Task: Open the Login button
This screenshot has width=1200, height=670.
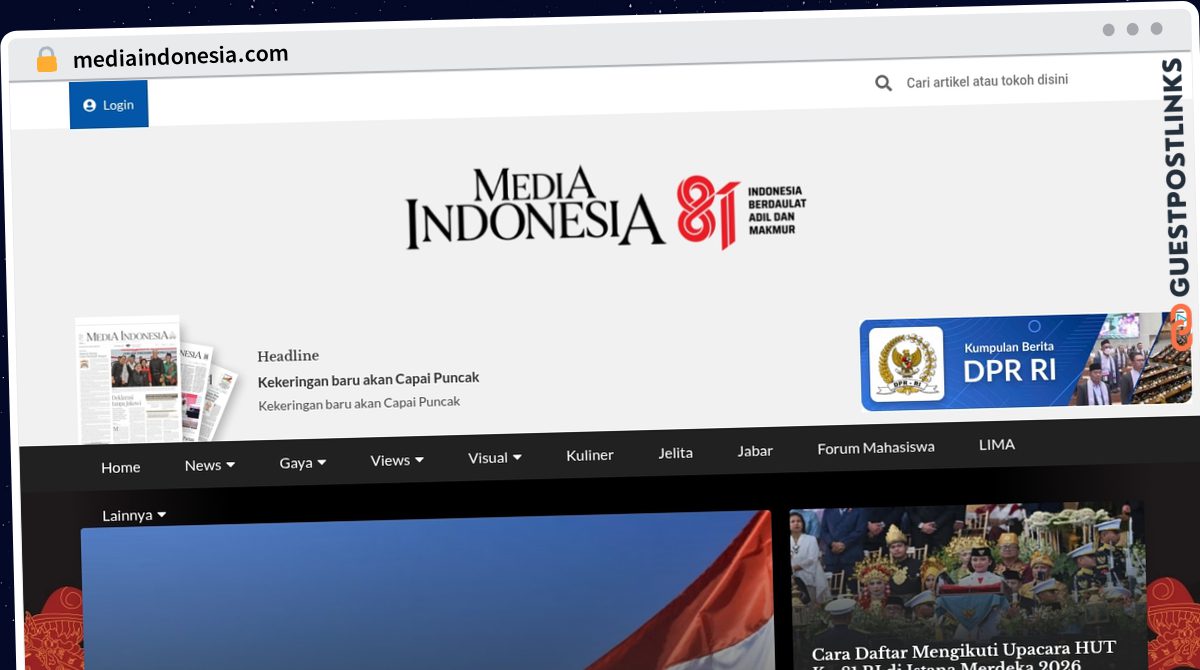Action: click(109, 105)
